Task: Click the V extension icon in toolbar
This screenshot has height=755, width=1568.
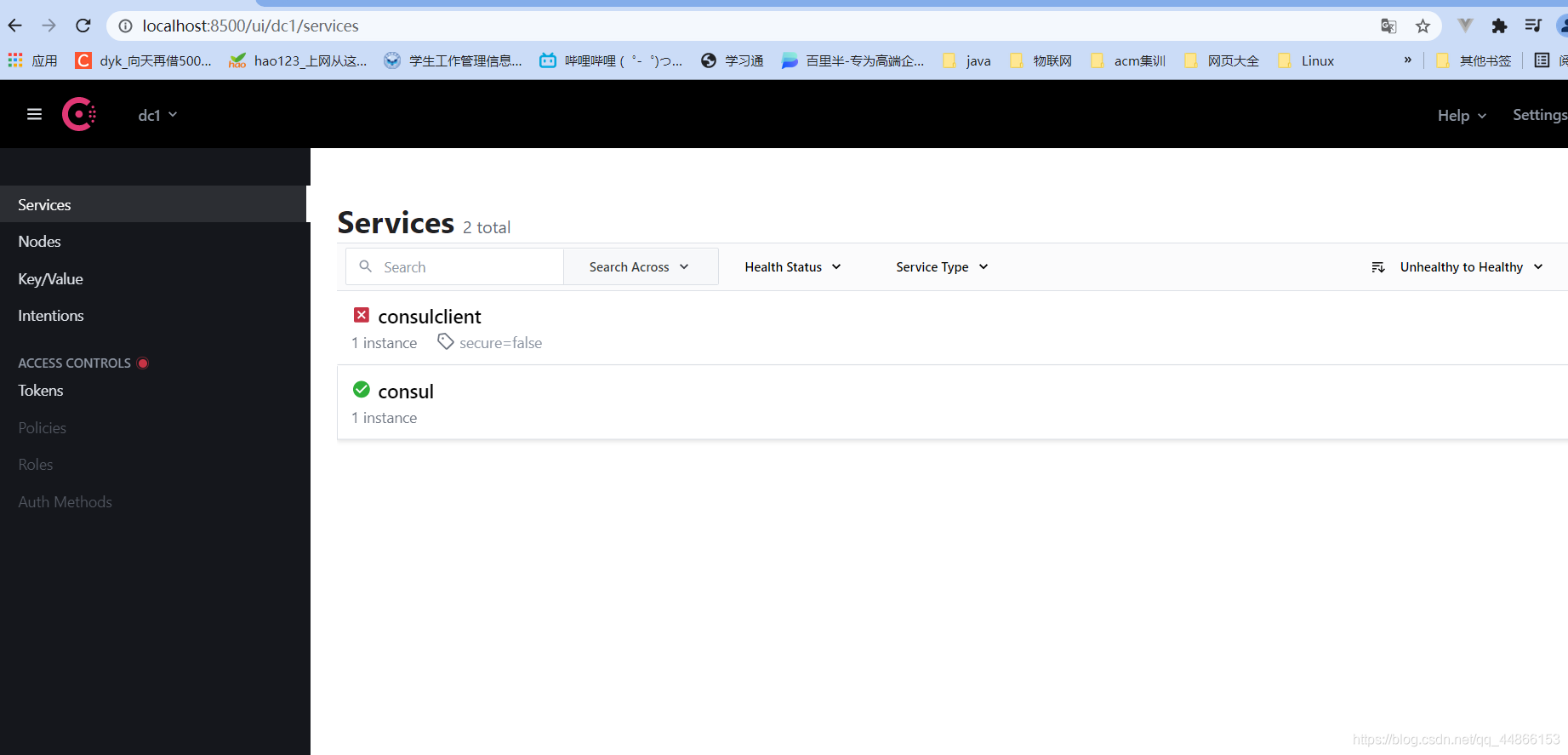Action: 1465,26
